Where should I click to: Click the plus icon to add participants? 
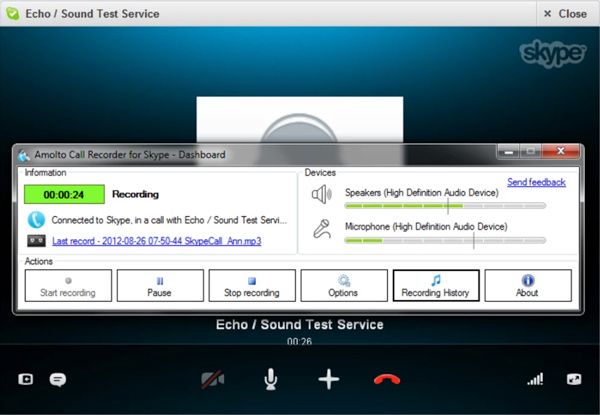click(x=329, y=379)
